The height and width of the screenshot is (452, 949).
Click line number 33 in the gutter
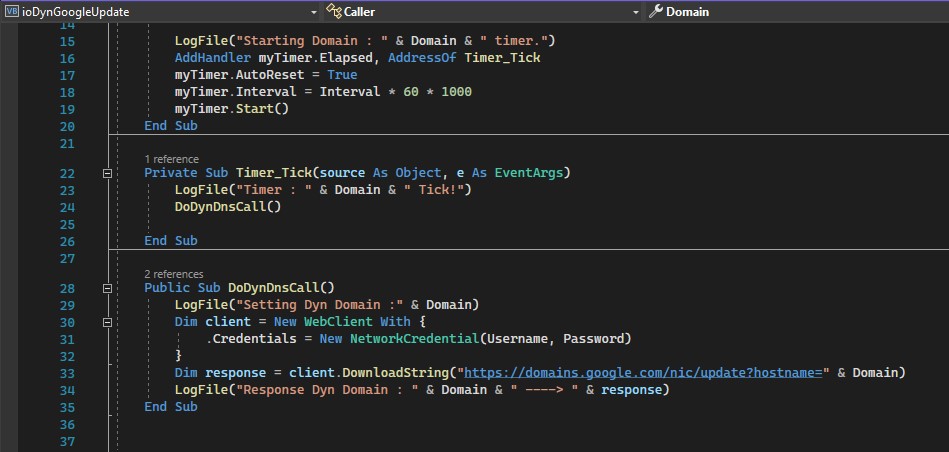point(68,373)
